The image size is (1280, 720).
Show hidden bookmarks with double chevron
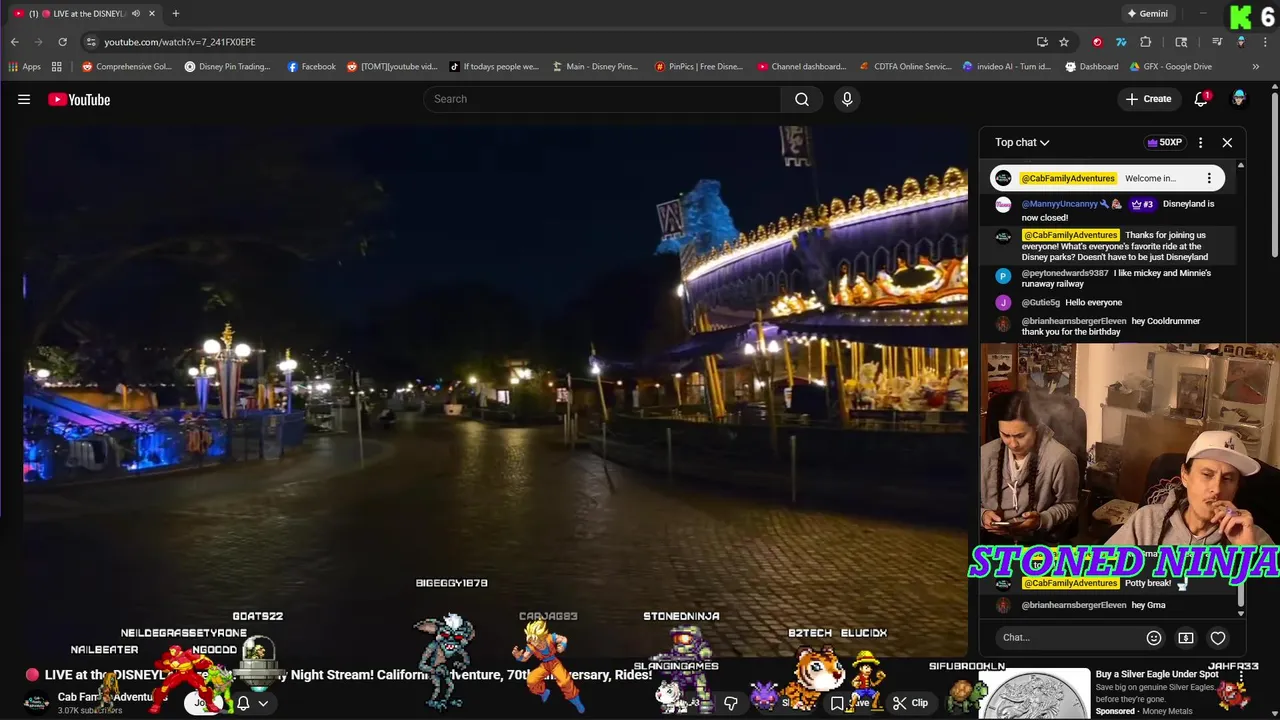click(1256, 67)
